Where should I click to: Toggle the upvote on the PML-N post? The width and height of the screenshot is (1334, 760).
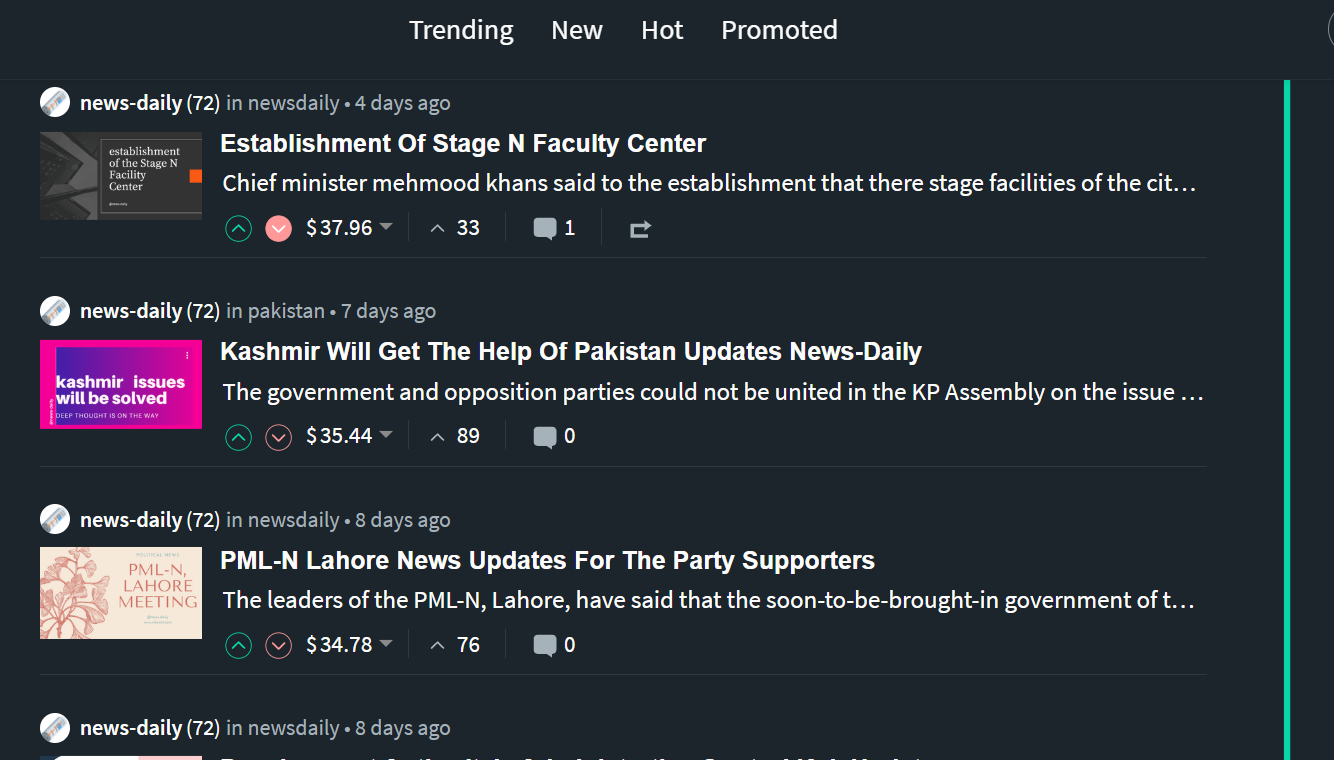pos(238,645)
